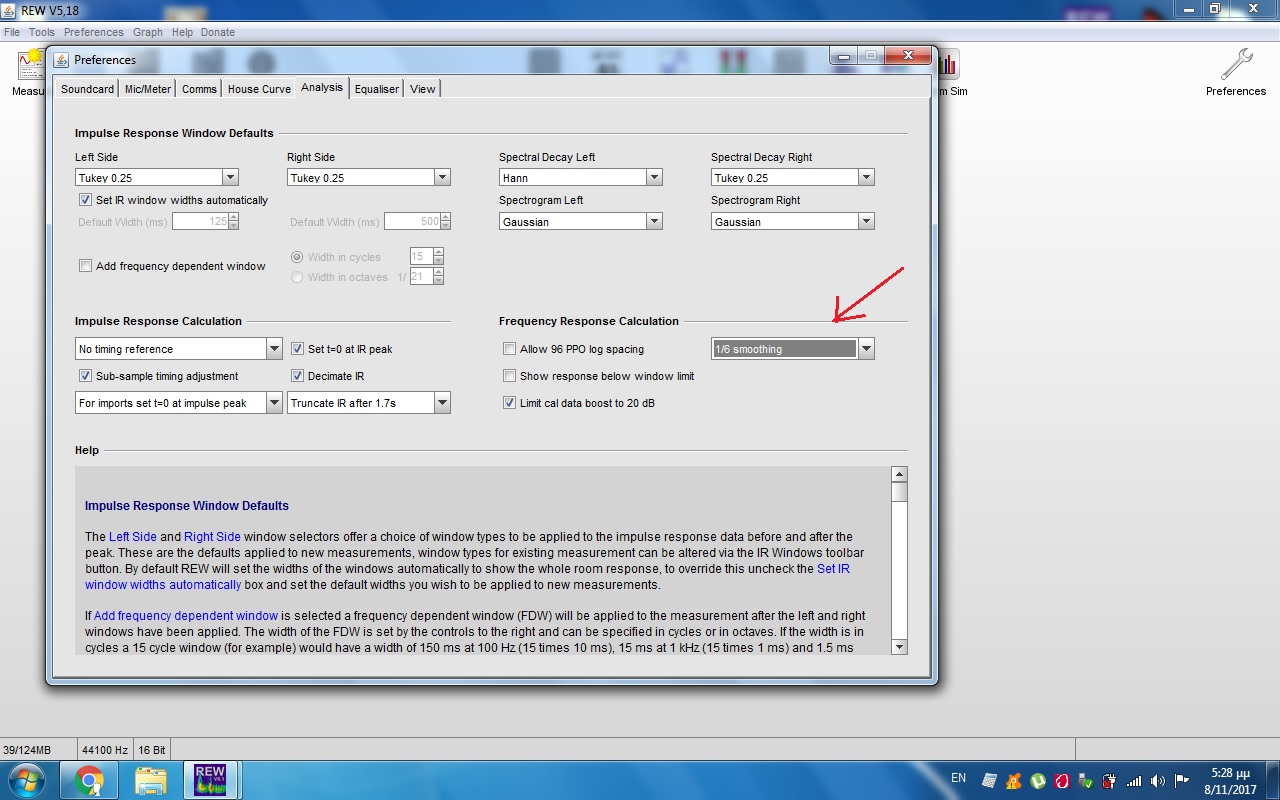Uncheck Decimate IR checkbox
The height and width of the screenshot is (800, 1280).
(x=298, y=376)
